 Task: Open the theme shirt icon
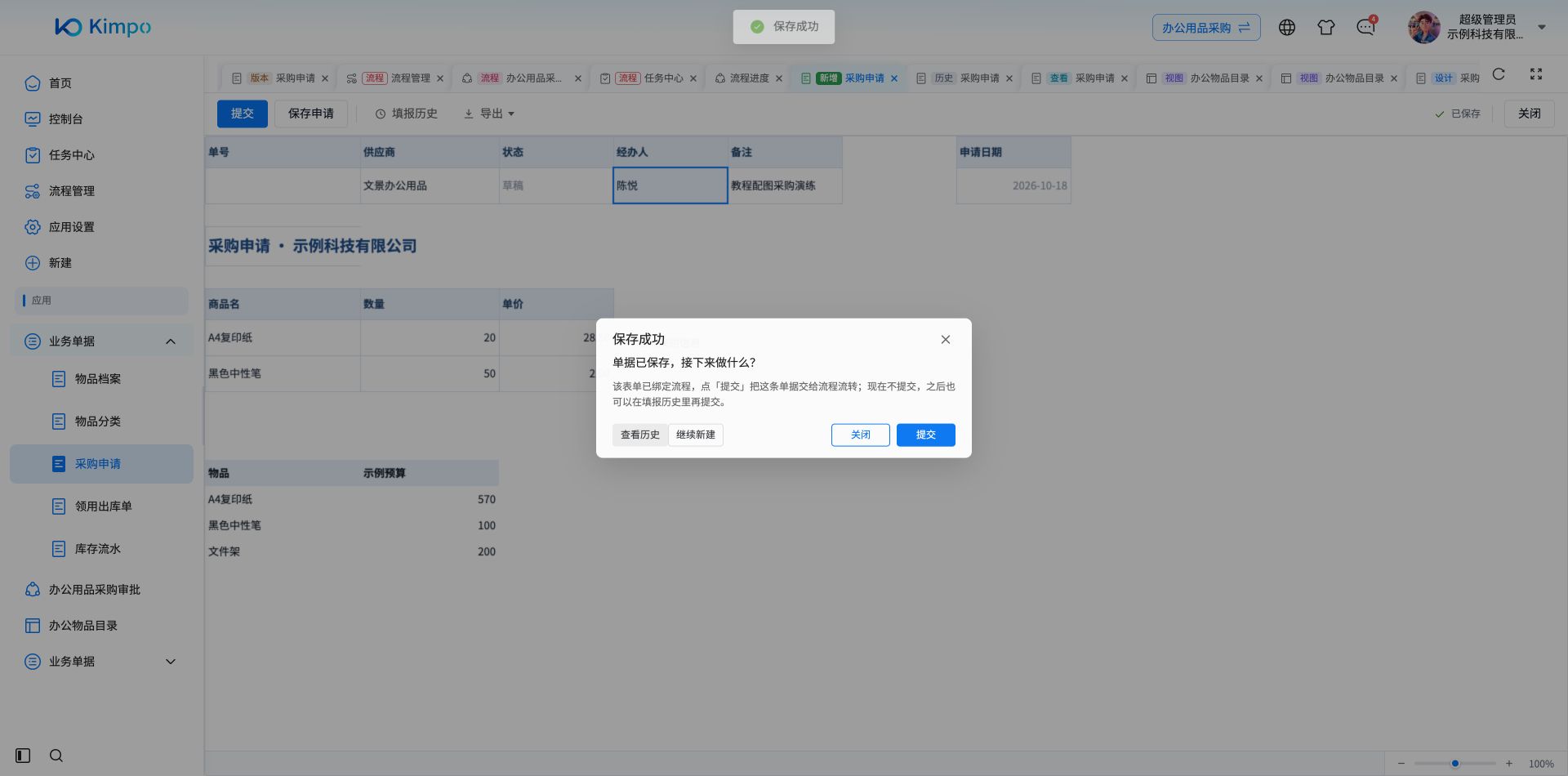tap(1326, 28)
